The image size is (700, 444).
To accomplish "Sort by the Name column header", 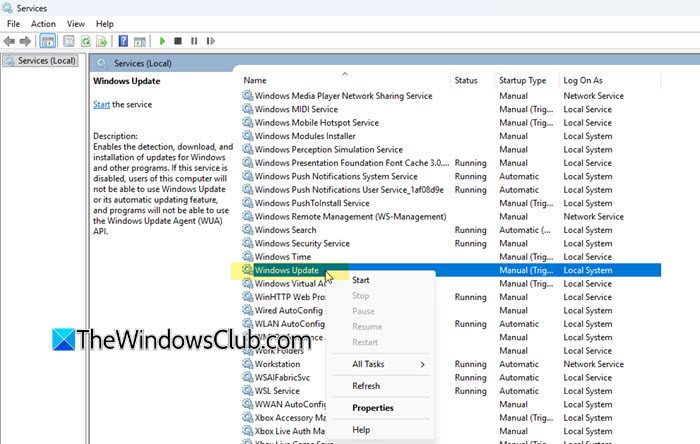I will [x=255, y=80].
